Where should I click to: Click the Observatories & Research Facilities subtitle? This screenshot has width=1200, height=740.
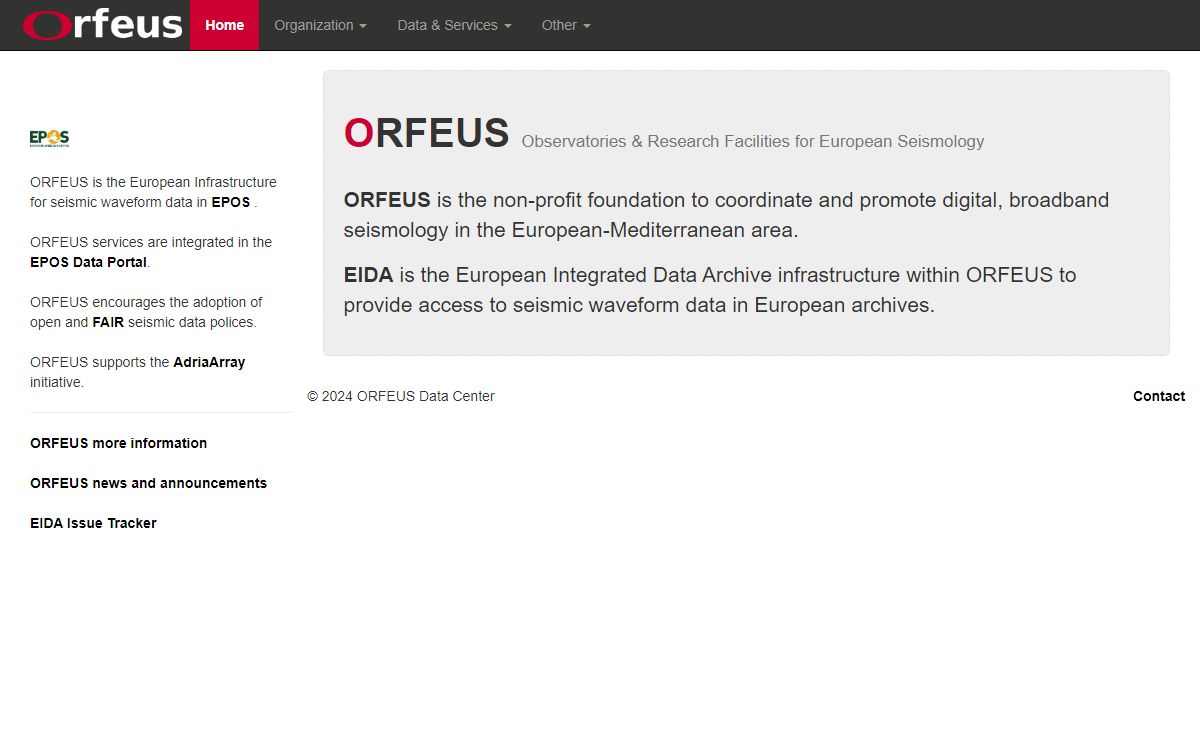pyautogui.click(x=752, y=142)
